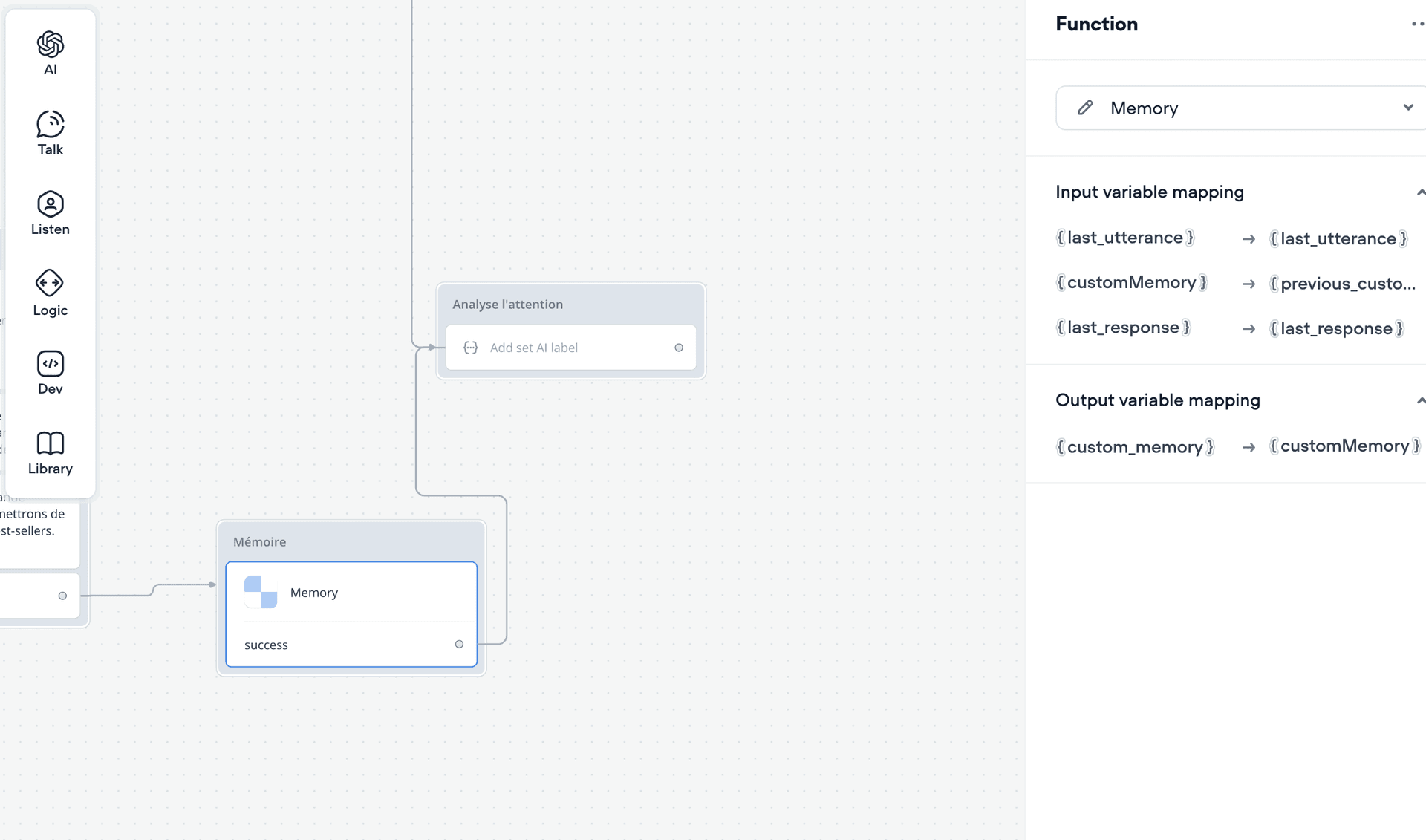This screenshot has height=840, width=1426.
Task: Collapse the Input variable mapping section
Action: tap(1420, 192)
